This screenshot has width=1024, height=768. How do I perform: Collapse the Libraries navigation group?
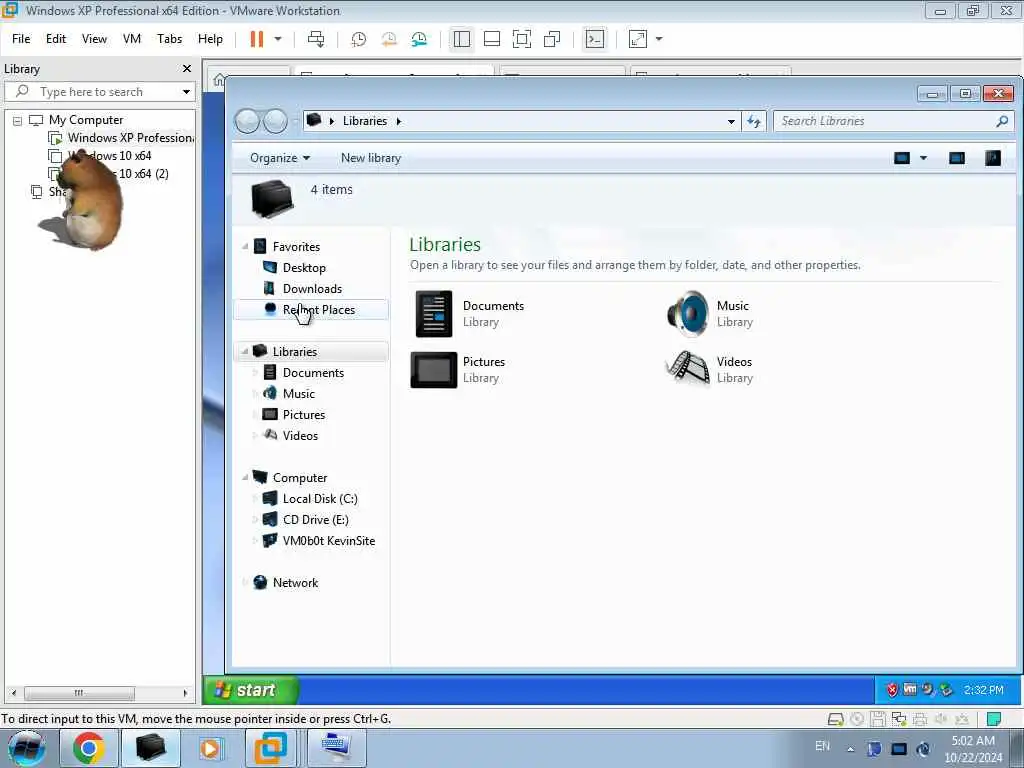[246, 351]
